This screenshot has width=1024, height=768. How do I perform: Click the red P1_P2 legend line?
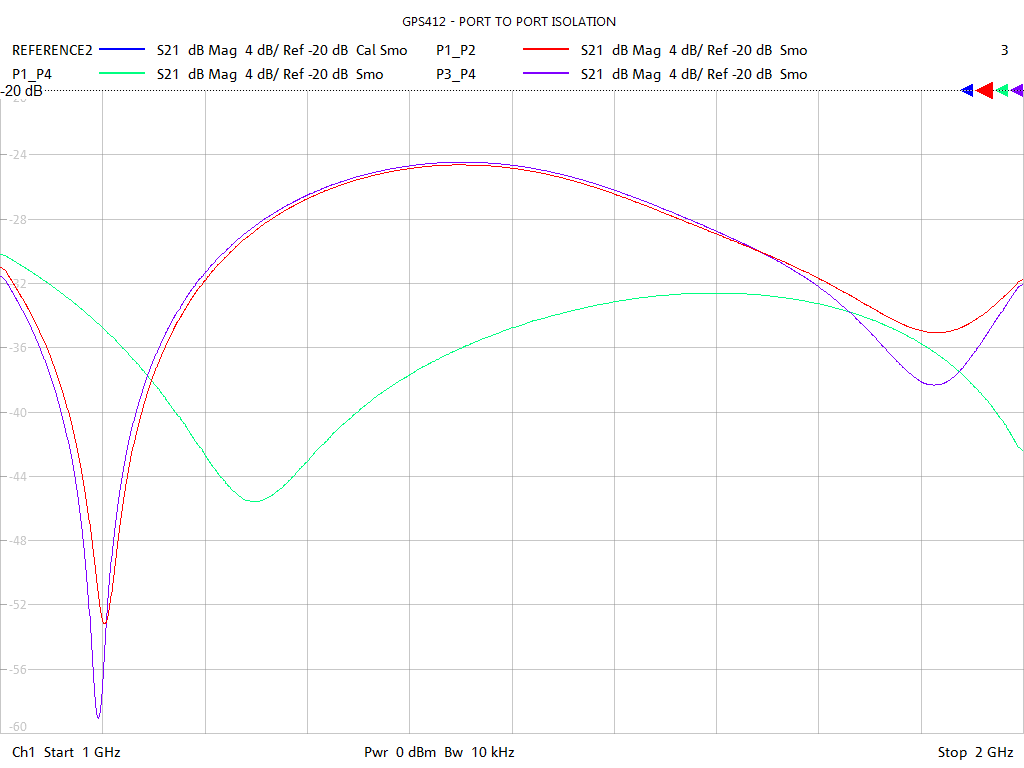point(546,50)
